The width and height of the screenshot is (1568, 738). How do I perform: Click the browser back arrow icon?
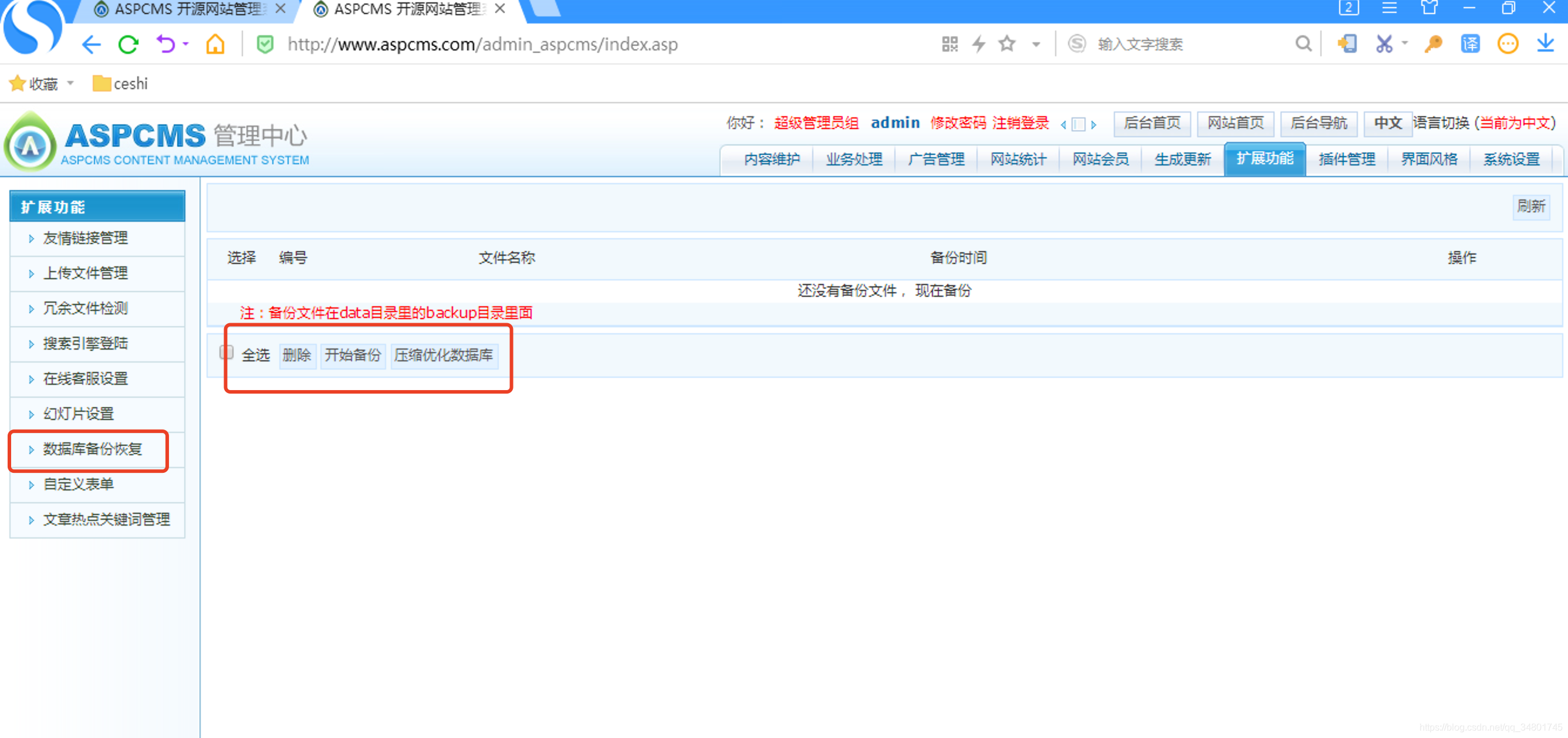coord(92,45)
